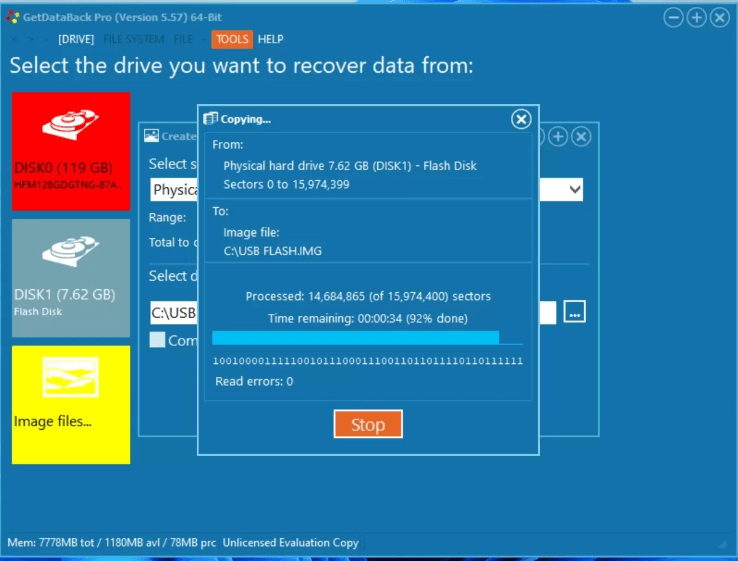This screenshot has height=561, width=738.
Task: Click the 'C:\USB FLASH.IMG' image file path
Action: (x=273, y=251)
